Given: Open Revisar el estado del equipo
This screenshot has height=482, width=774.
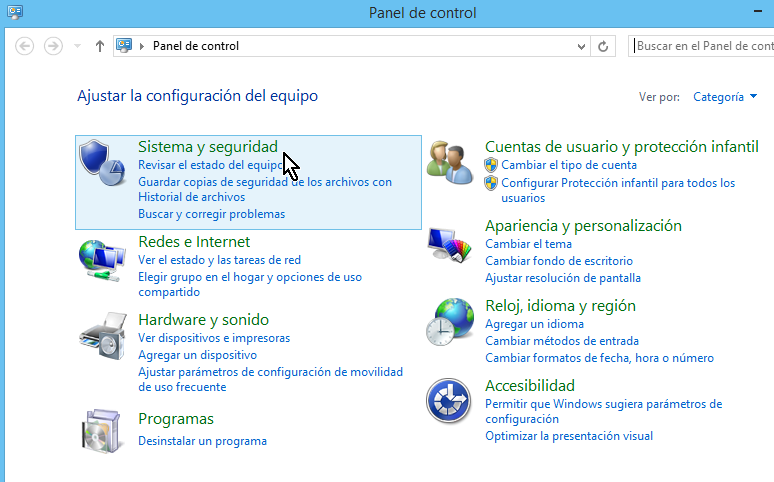Looking at the screenshot, I should 211,165.
